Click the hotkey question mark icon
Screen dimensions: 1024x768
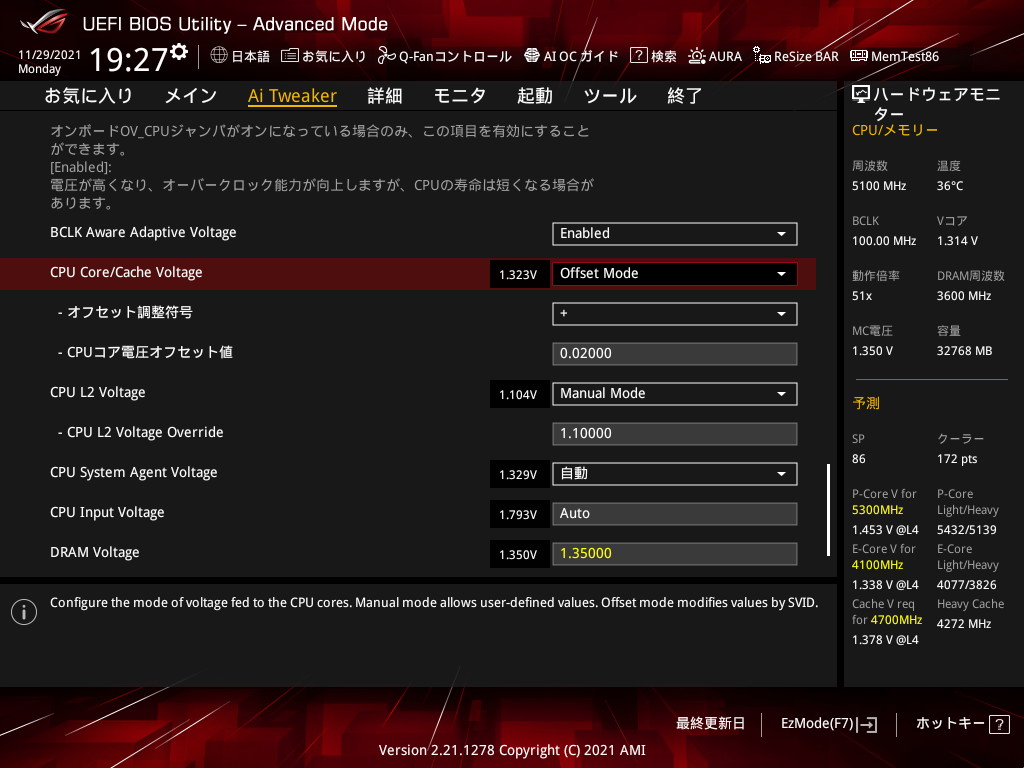click(999, 724)
